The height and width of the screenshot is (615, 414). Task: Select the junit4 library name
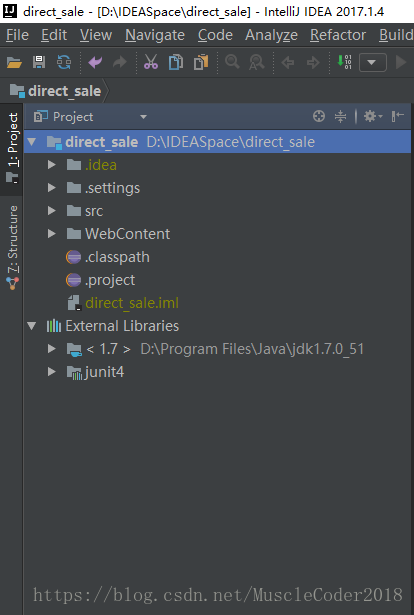(105, 372)
